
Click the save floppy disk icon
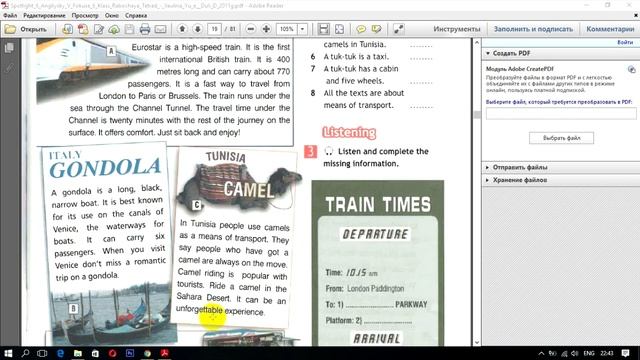pos(129,29)
